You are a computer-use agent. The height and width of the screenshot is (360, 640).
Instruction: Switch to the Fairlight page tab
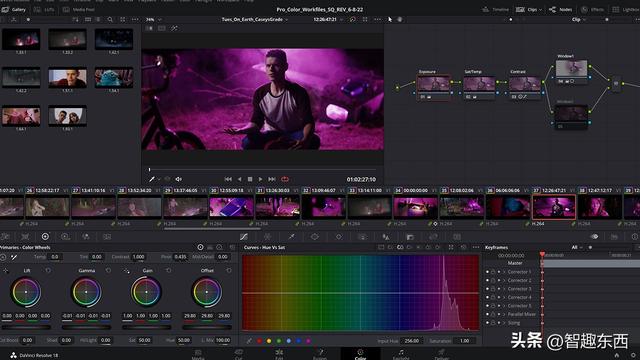(401, 354)
